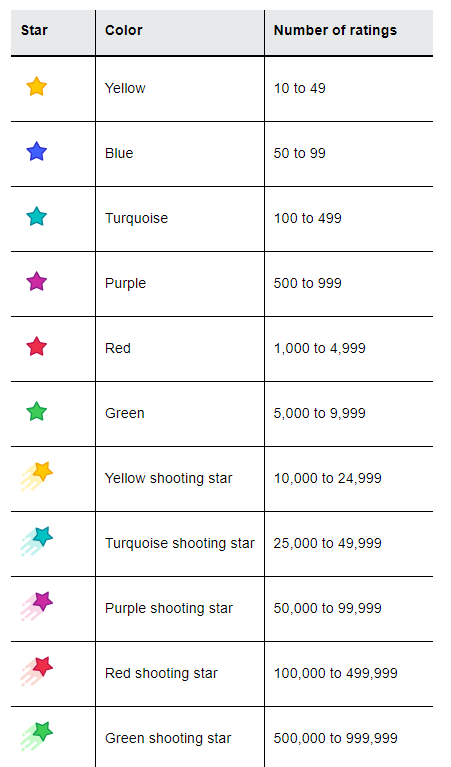The height and width of the screenshot is (767, 451).
Task: Select the '500,000 to 999,999' cell
Action: (336, 738)
